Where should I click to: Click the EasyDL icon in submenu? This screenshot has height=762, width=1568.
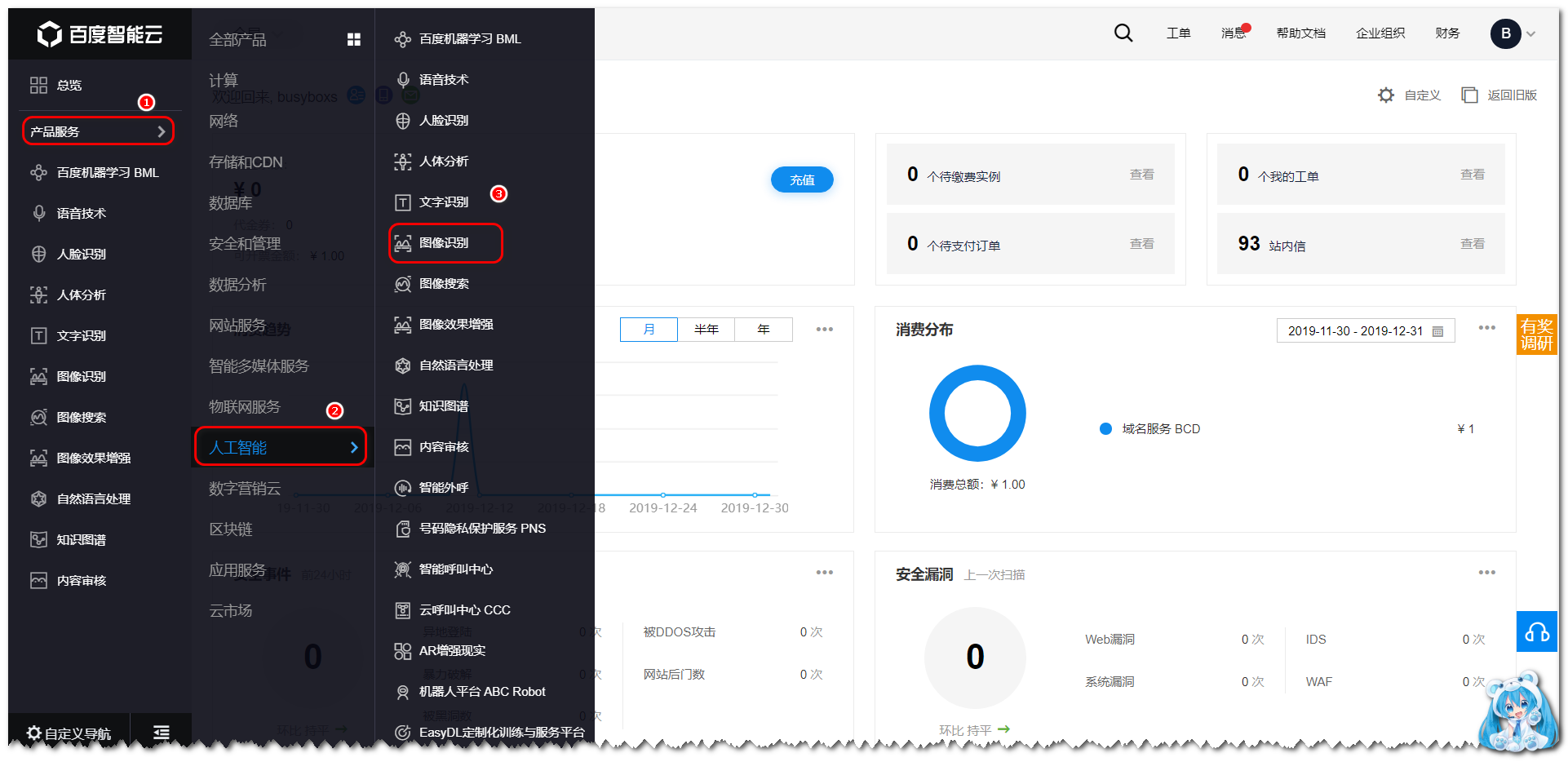pos(402,733)
